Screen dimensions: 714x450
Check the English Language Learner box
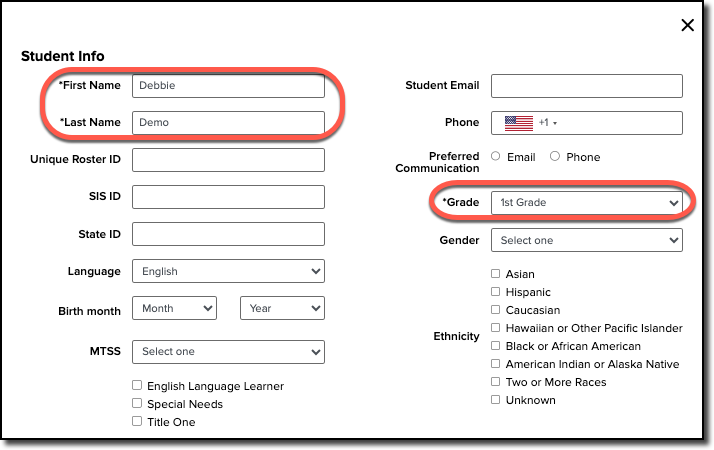[137, 386]
